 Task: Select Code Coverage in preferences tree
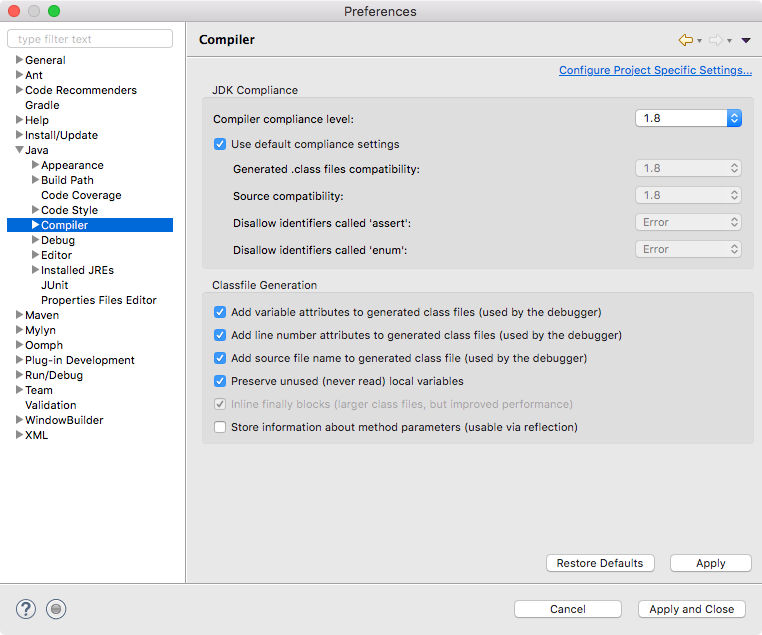click(81, 195)
